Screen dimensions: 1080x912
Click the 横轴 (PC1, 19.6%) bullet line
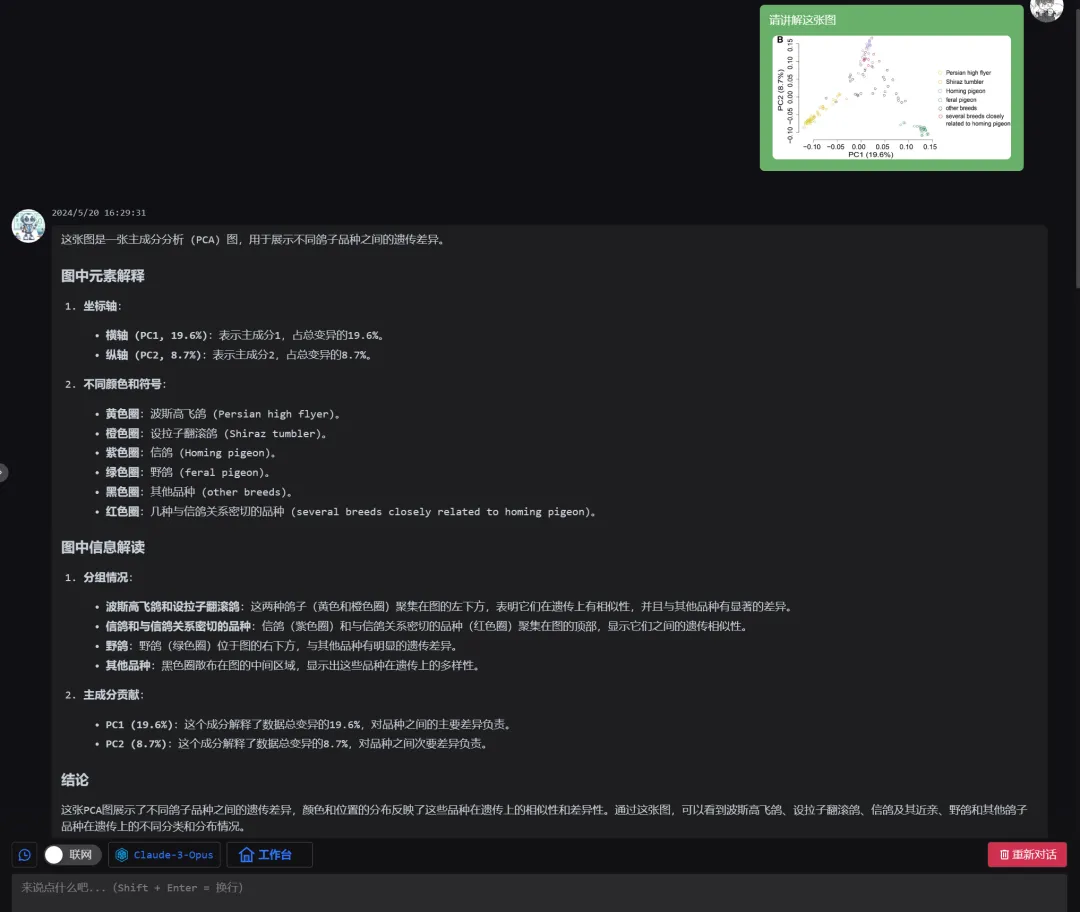[245, 335]
